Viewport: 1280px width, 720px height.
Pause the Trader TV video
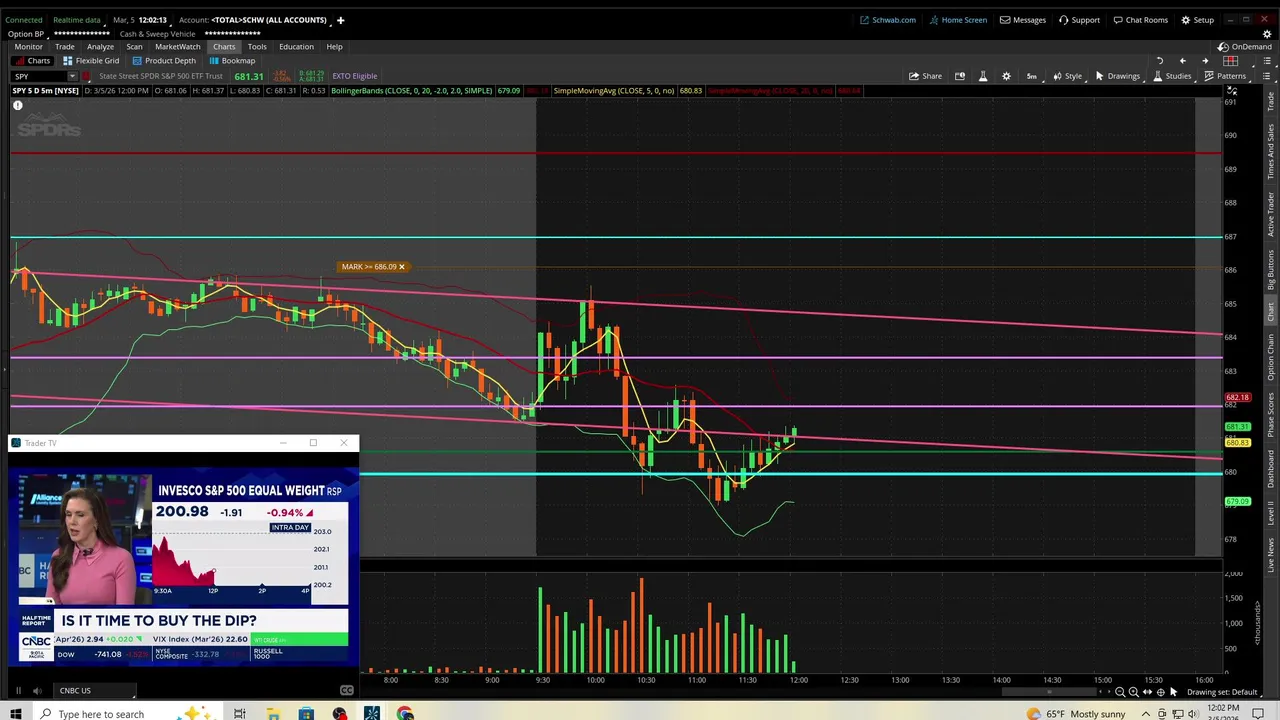[17, 690]
